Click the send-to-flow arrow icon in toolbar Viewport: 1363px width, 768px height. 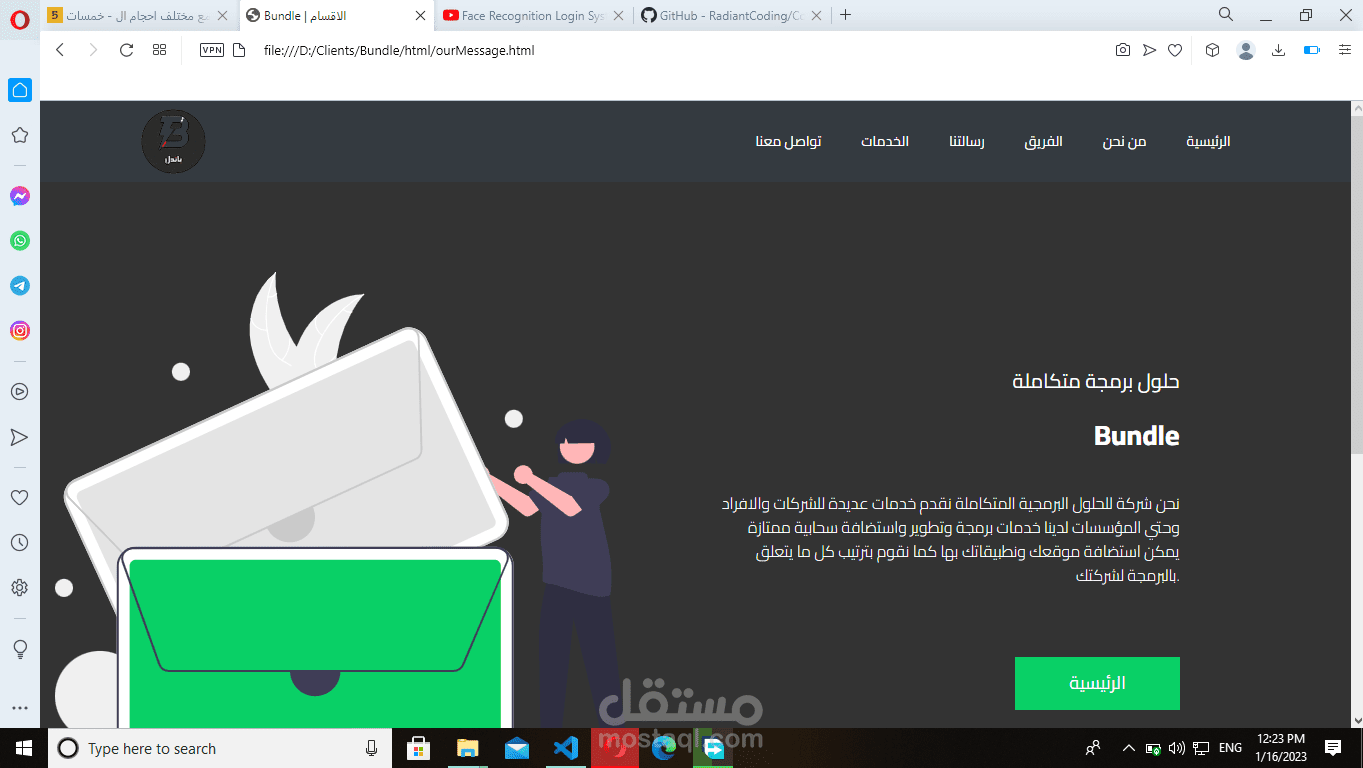click(1149, 50)
